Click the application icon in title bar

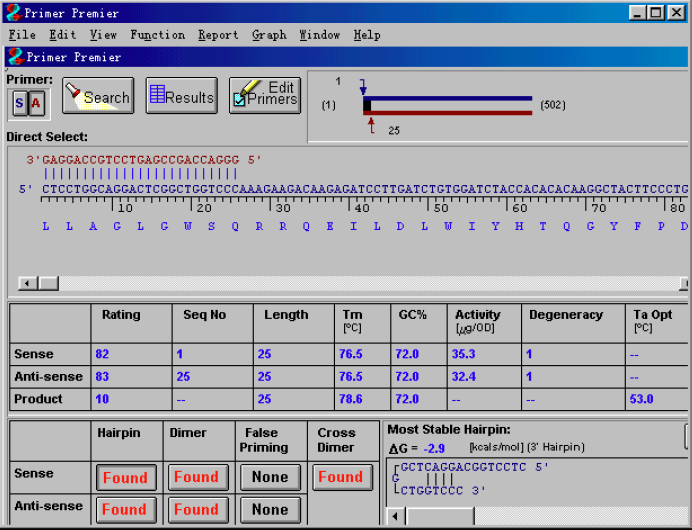click(12, 13)
